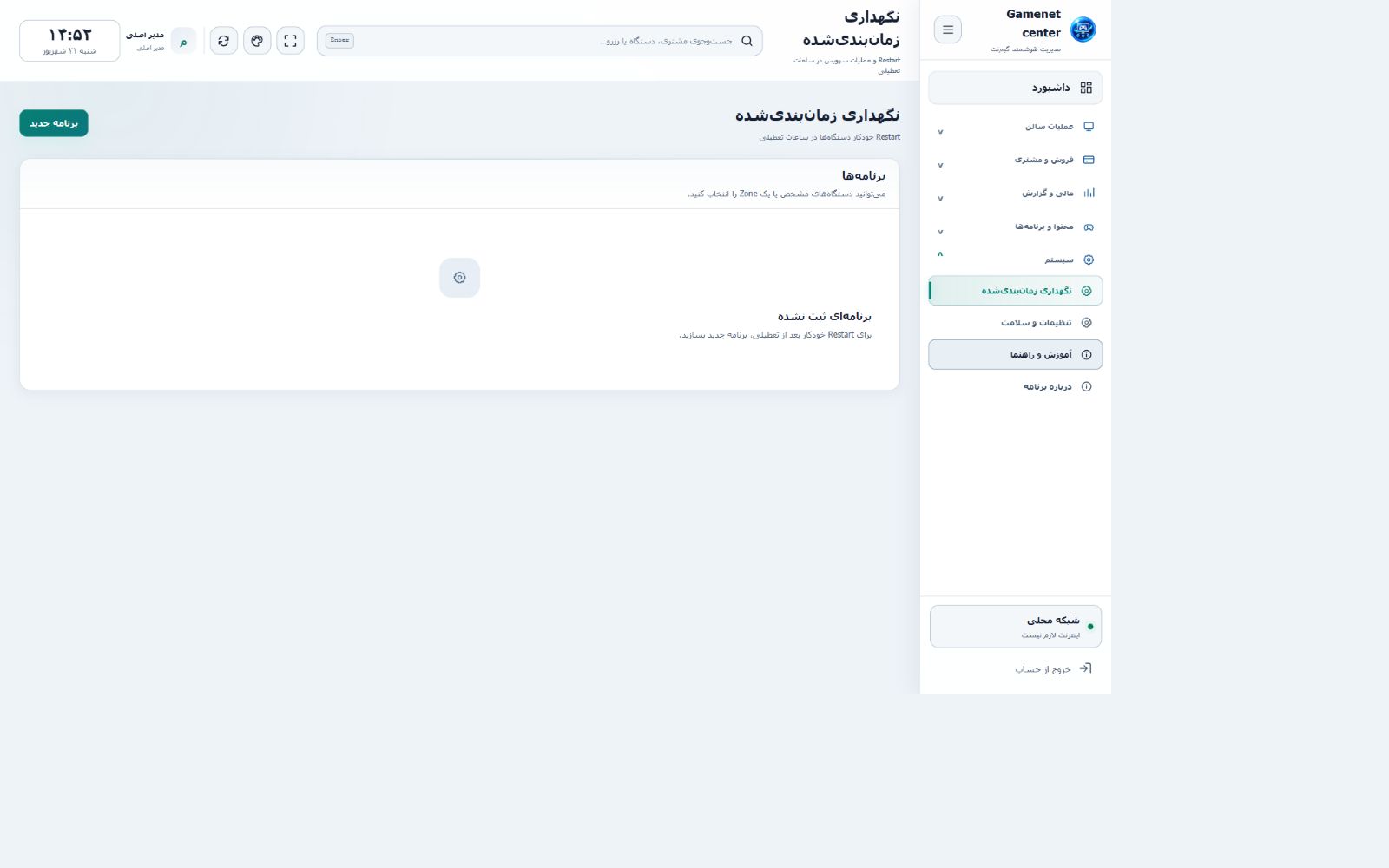Expand the عملیات سالن sidebar section

pos(1015,127)
